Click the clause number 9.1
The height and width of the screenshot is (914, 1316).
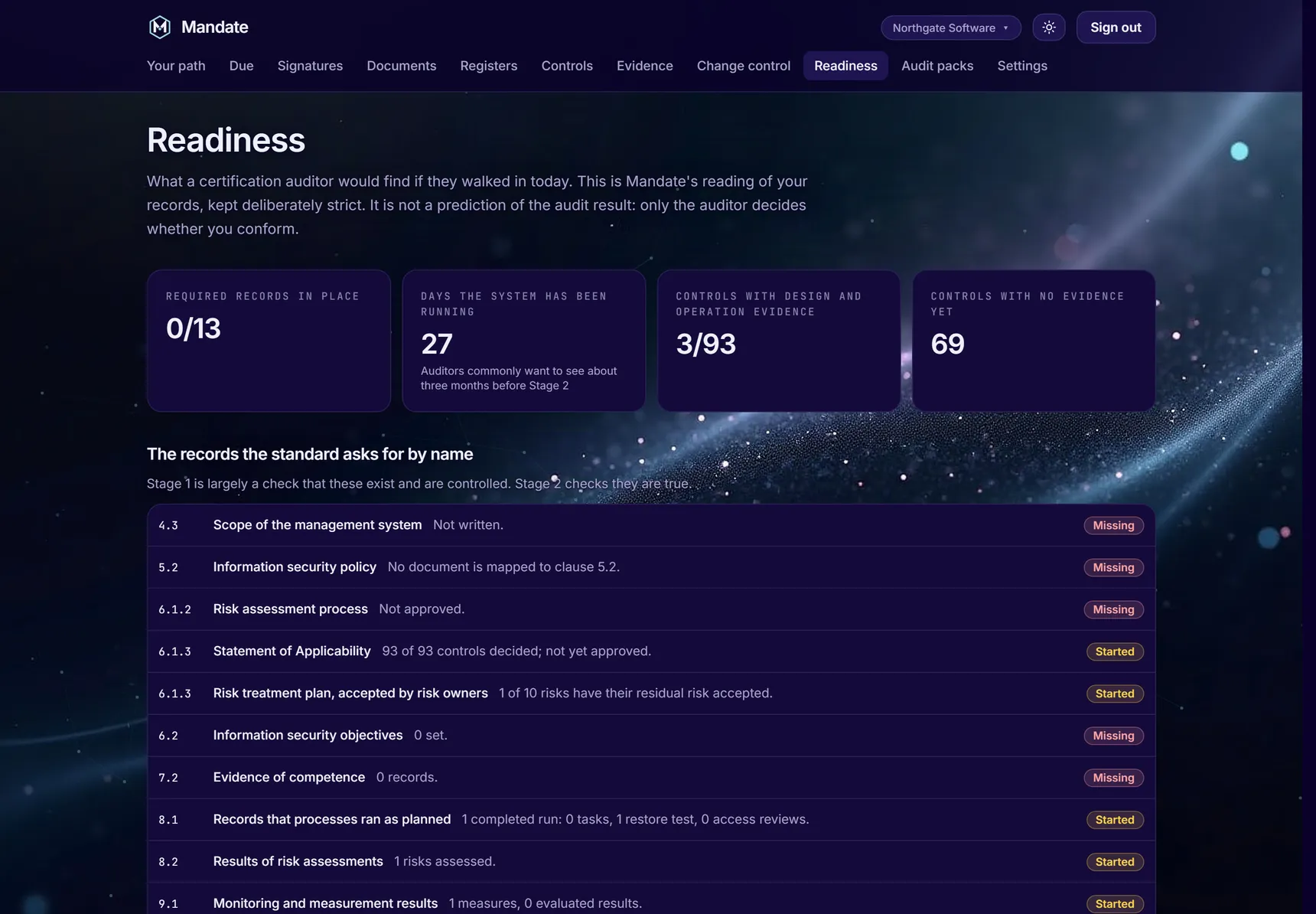(x=168, y=905)
